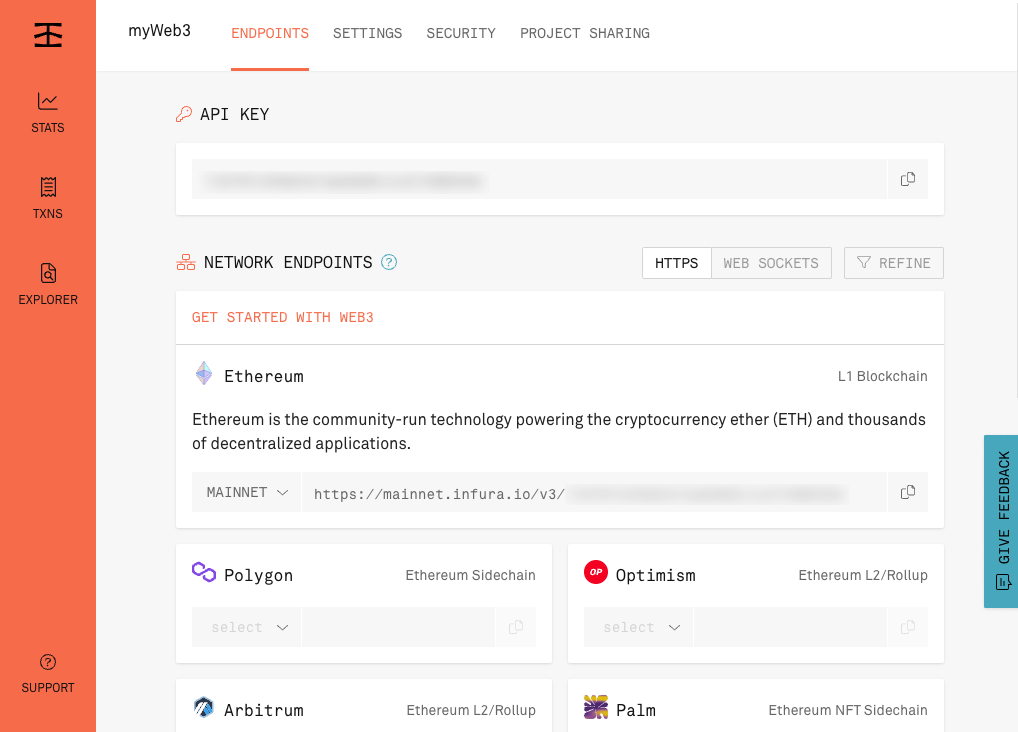Image resolution: width=1018 pixels, height=732 pixels.
Task: Click the Palm logo icon
Action: point(595,707)
